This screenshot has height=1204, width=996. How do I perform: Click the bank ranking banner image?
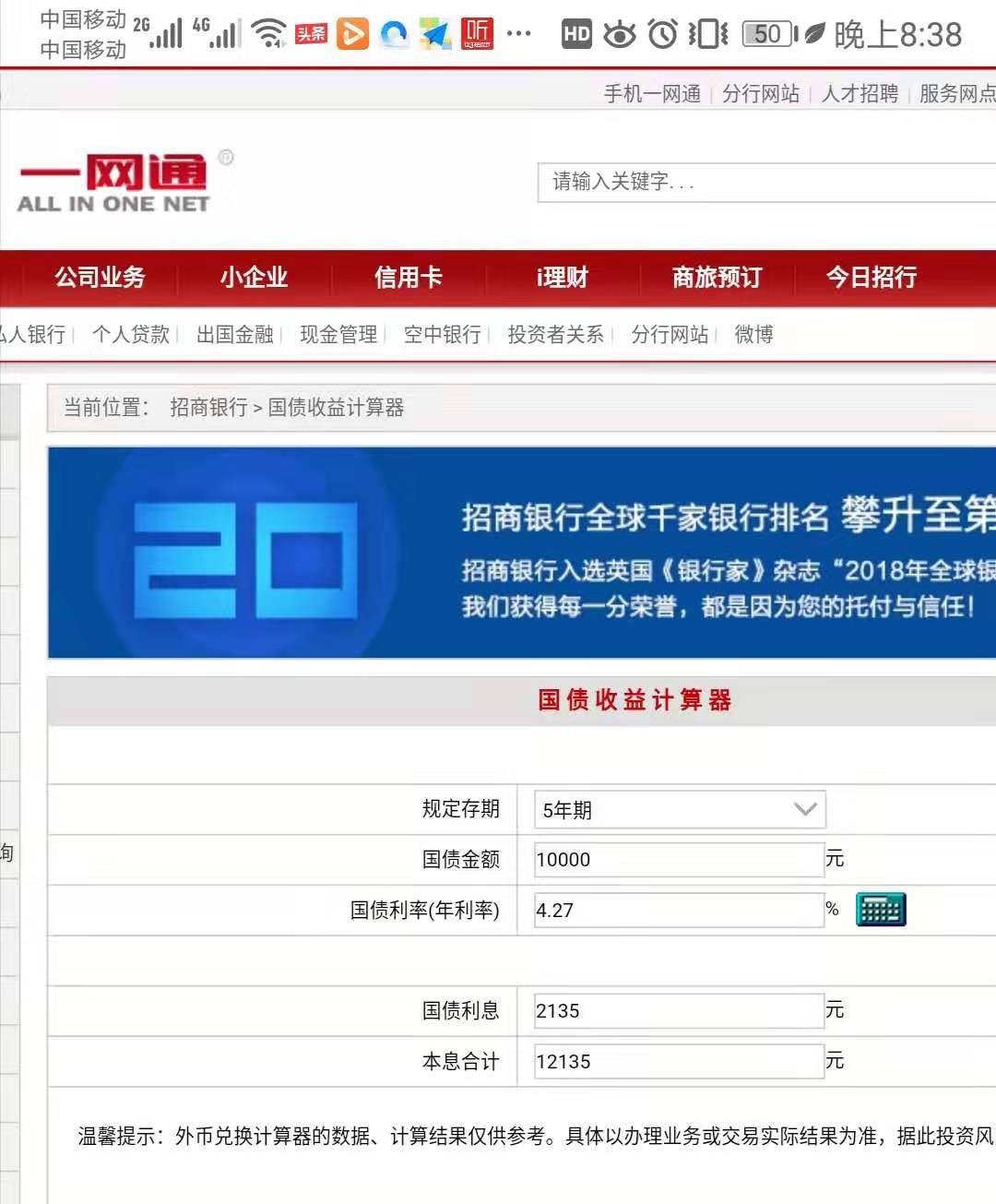point(516,552)
